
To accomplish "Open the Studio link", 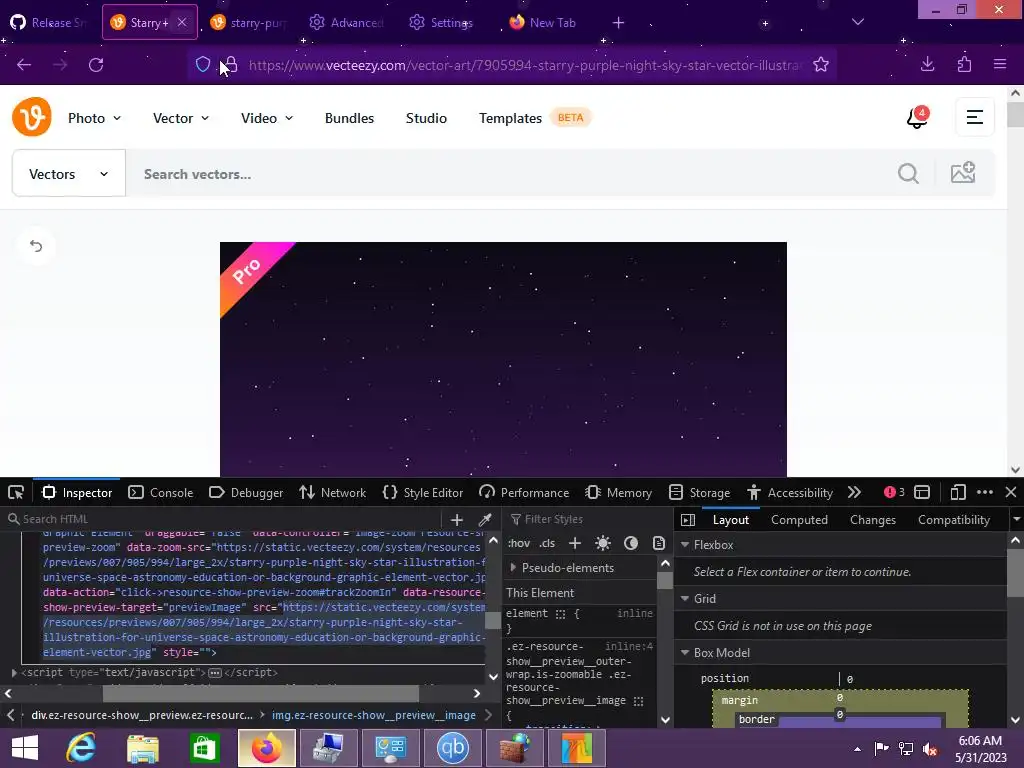I will (x=426, y=118).
